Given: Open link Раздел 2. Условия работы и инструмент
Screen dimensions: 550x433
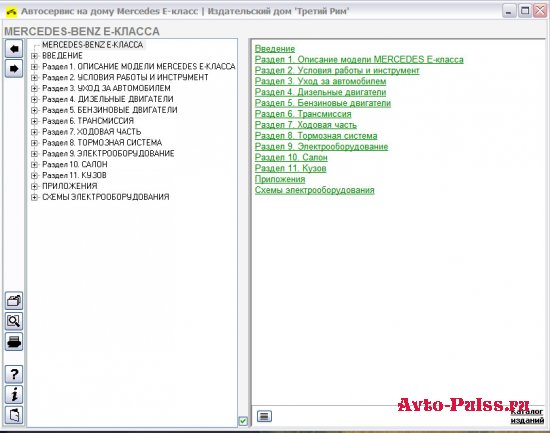Looking at the screenshot, I should (x=337, y=71).
